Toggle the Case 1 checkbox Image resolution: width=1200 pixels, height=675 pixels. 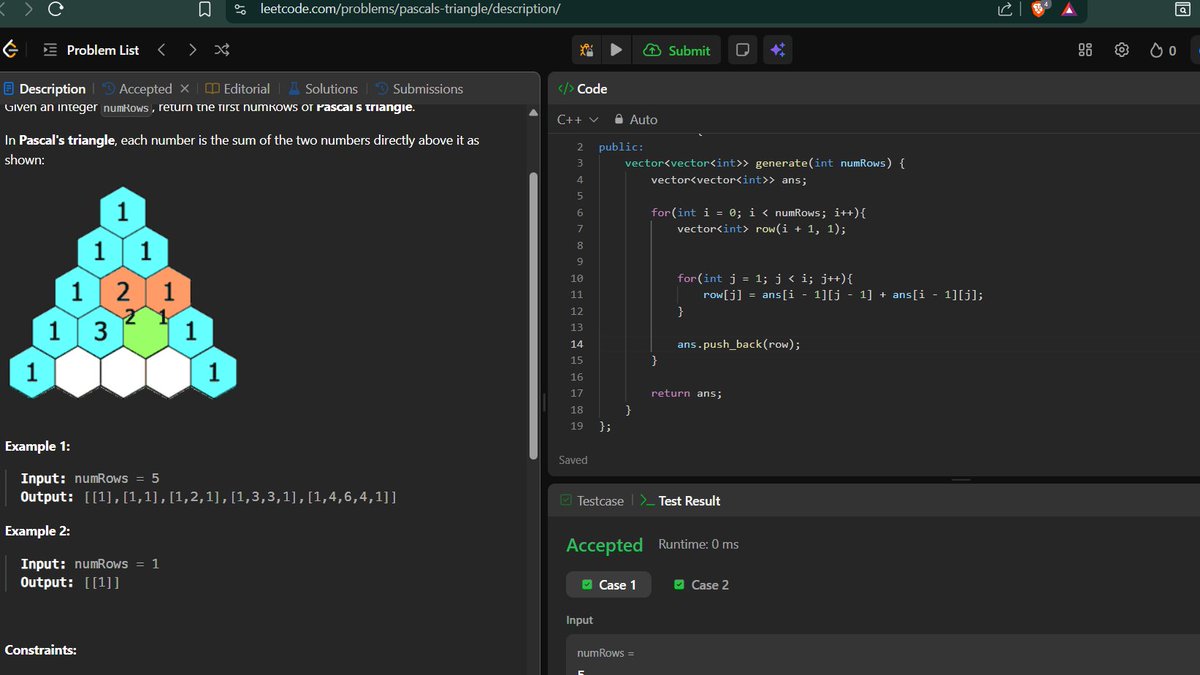588,584
